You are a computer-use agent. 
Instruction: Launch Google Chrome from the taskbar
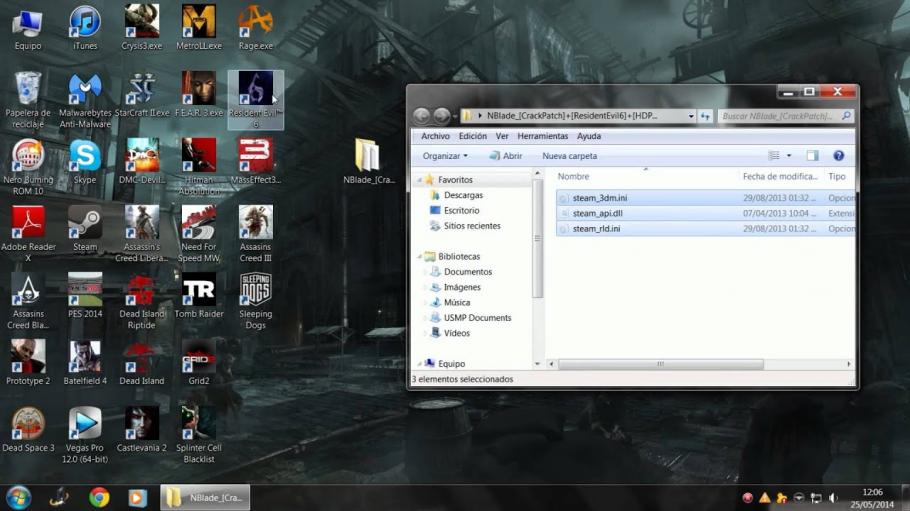[x=99, y=498]
